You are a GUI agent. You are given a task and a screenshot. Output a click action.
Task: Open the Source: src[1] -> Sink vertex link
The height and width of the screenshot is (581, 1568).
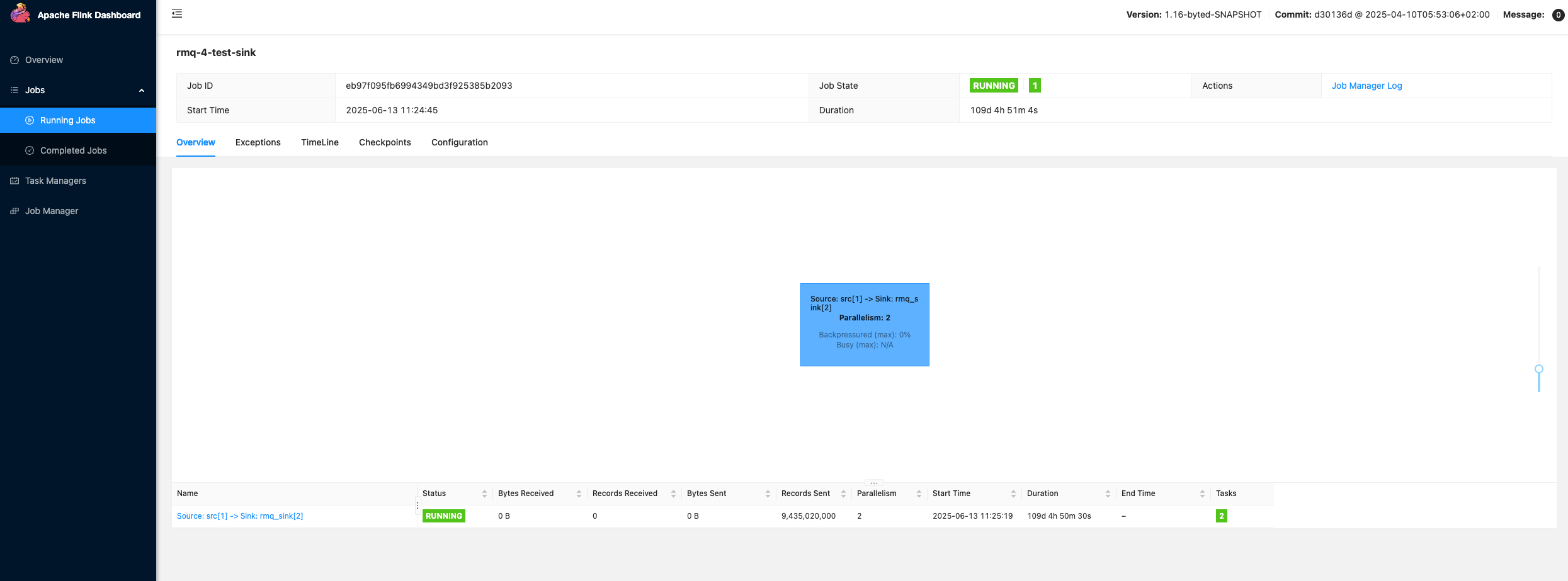pyautogui.click(x=240, y=516)
